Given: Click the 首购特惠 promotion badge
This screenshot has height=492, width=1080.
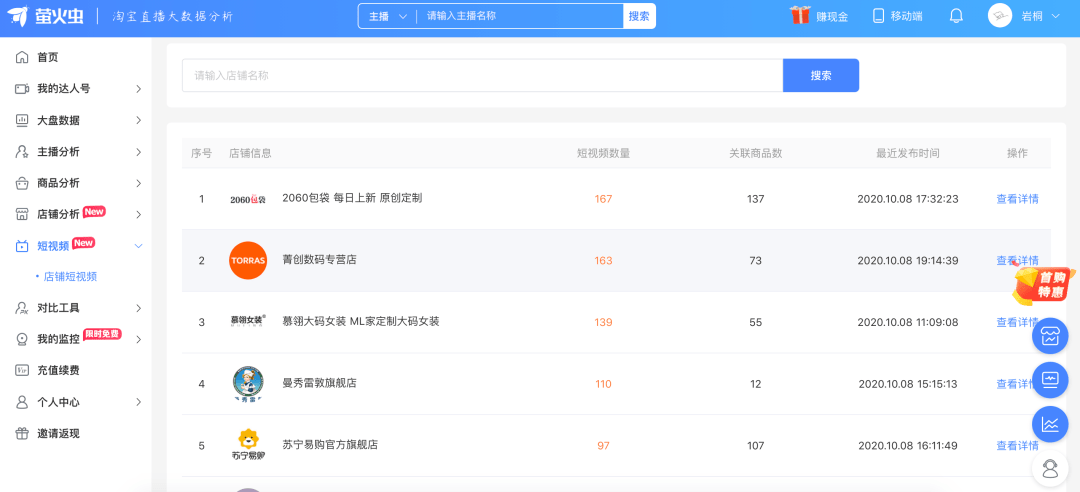Looking at the screenshot, I should pos(1043,285).
